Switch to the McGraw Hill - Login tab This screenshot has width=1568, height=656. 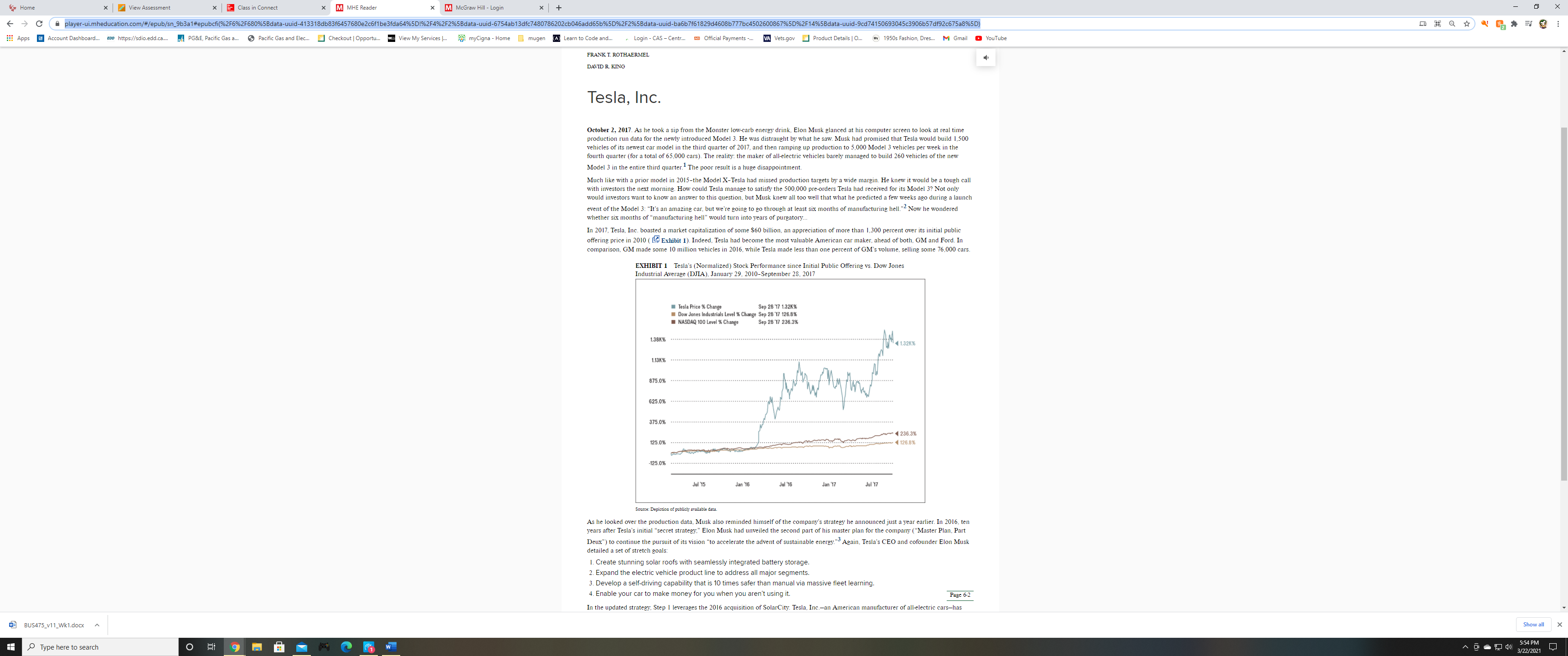[494, 8]
